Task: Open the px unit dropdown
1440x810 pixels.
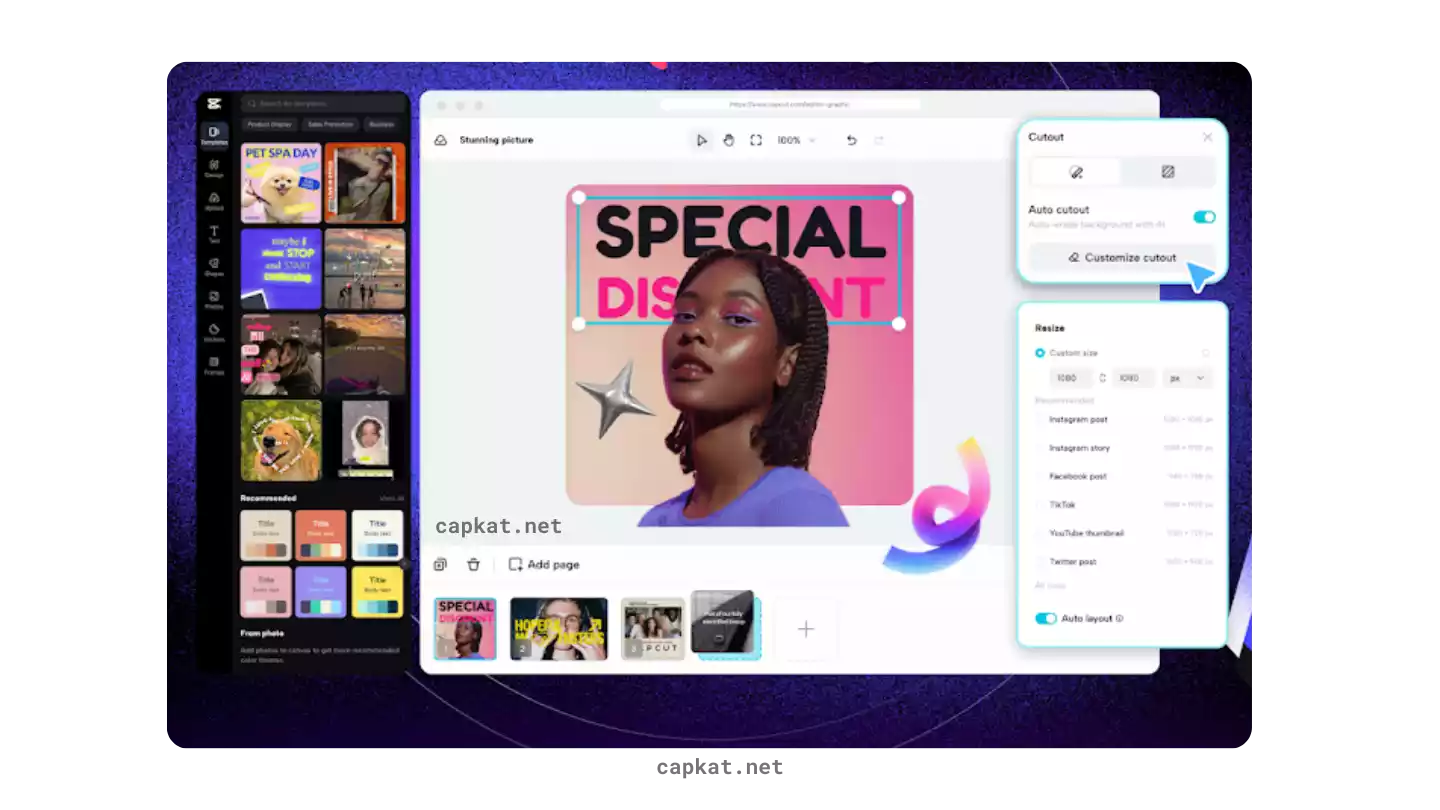Action: [x=1187, y=378]
